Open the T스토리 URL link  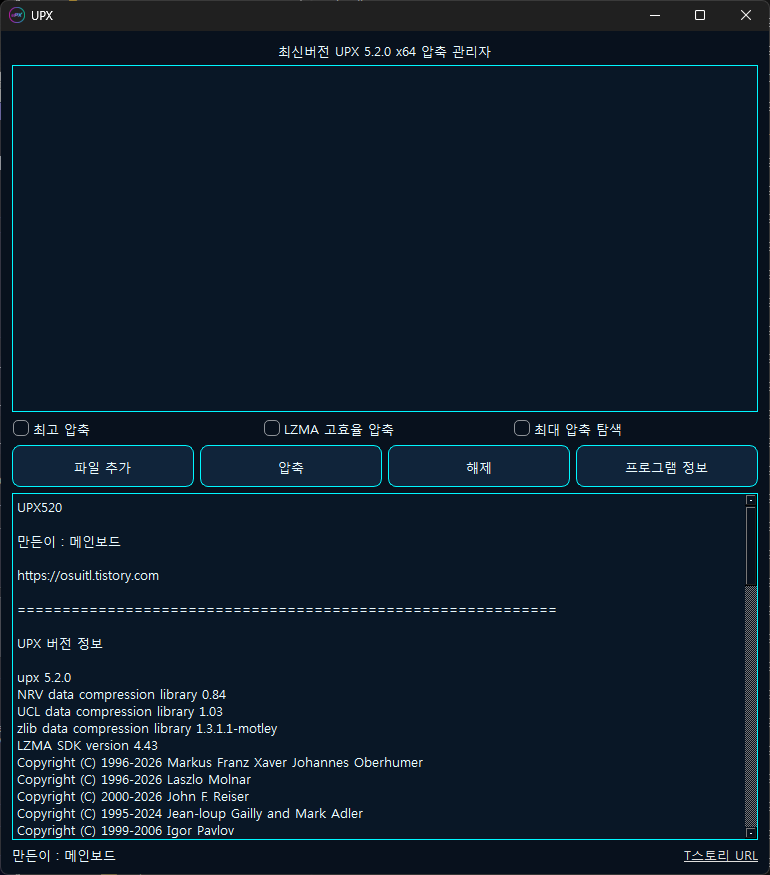(721, 855)
